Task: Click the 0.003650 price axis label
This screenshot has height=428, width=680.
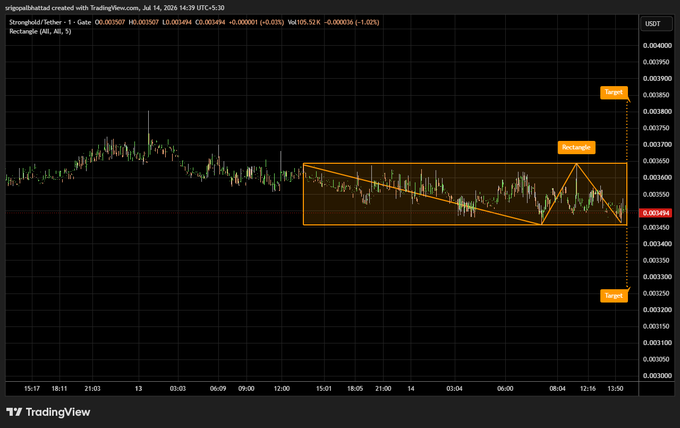Action: point(656,161)
